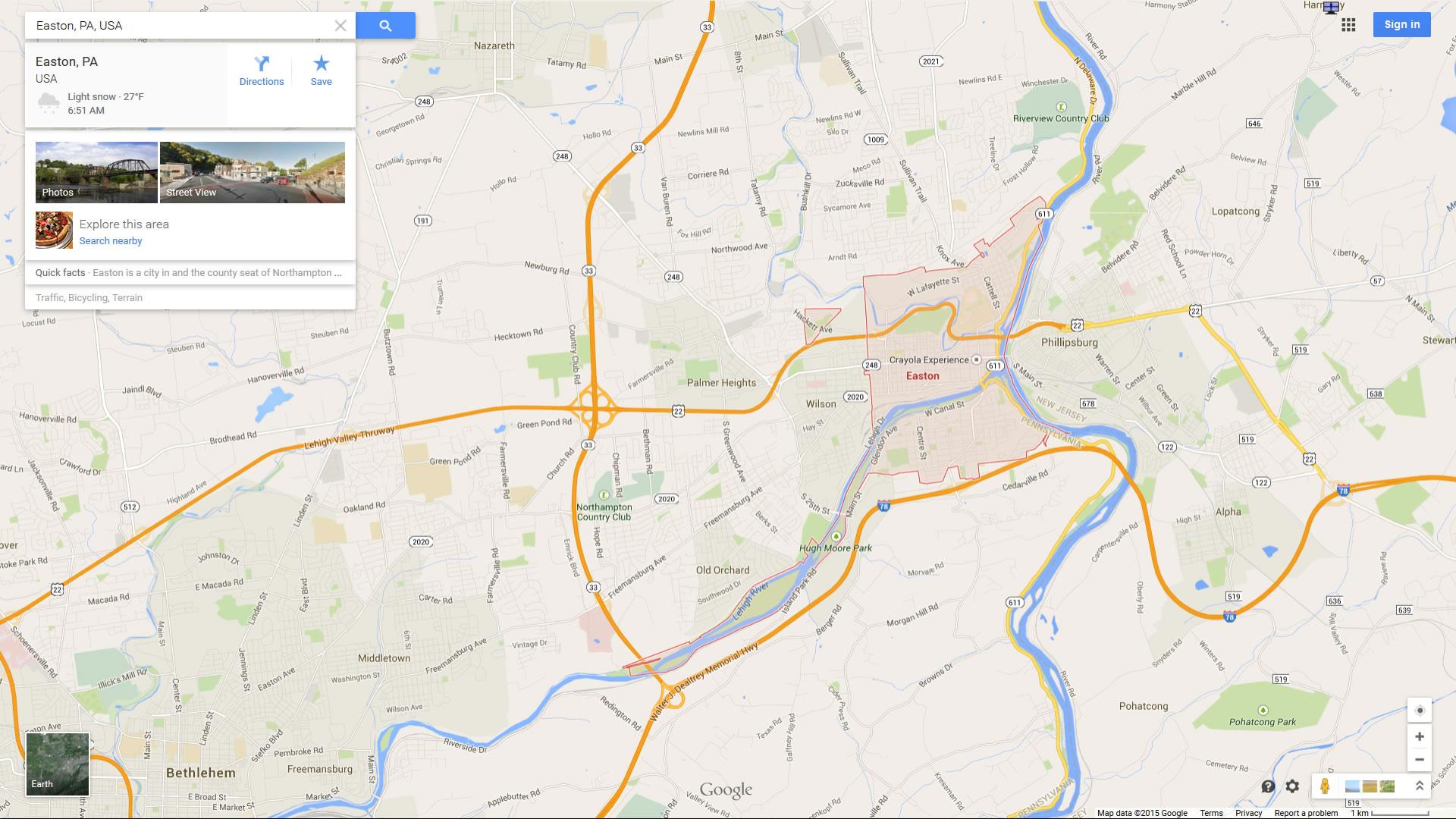
Task: Save Easton, PA with the star icon
Action: tap(321, 71)
